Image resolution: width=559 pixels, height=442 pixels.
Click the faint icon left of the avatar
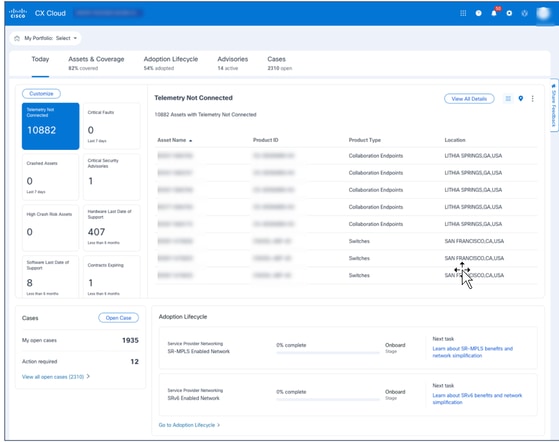click(524, 13)
